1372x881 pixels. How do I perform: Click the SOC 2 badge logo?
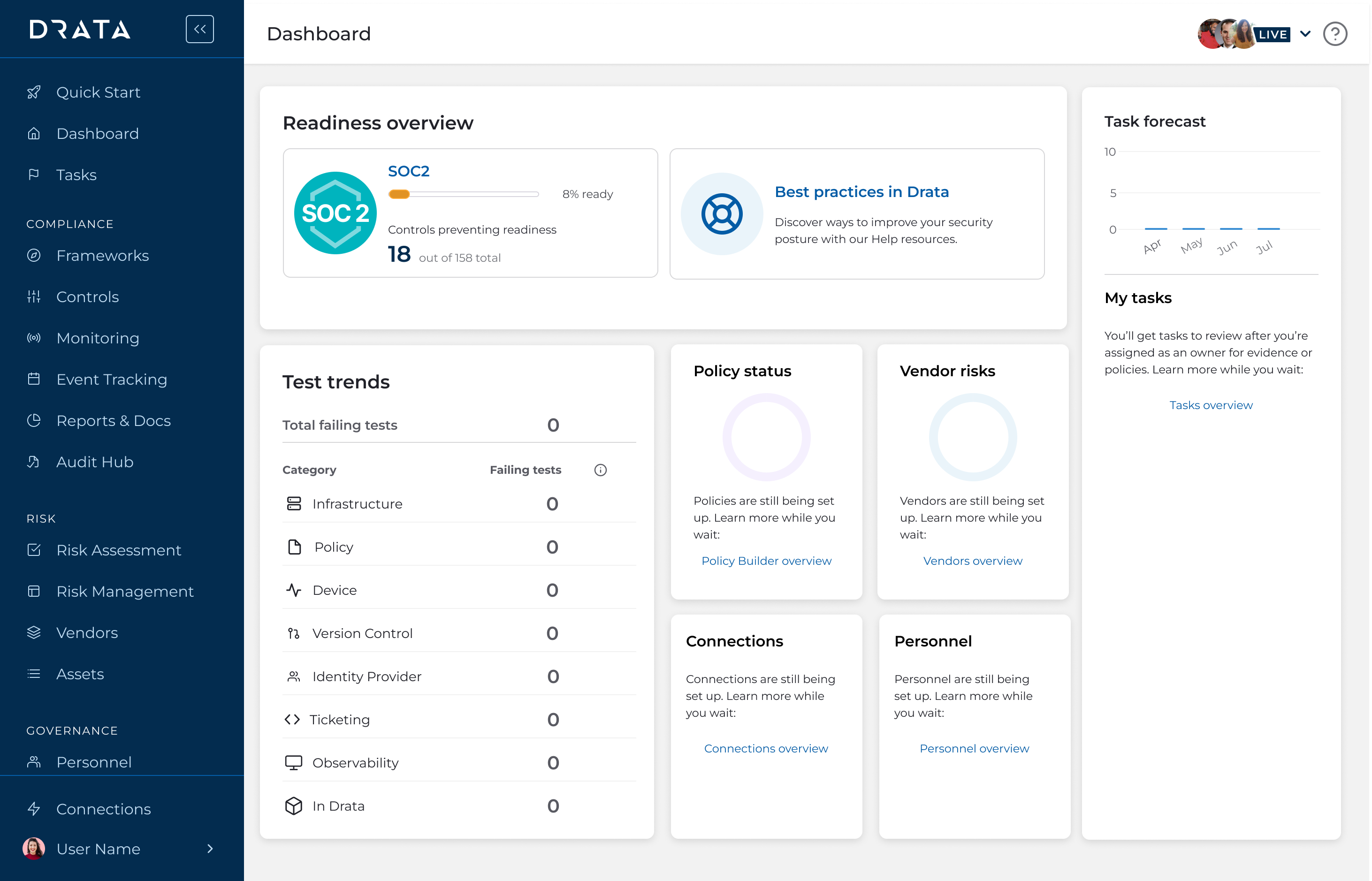coord(335,213)
